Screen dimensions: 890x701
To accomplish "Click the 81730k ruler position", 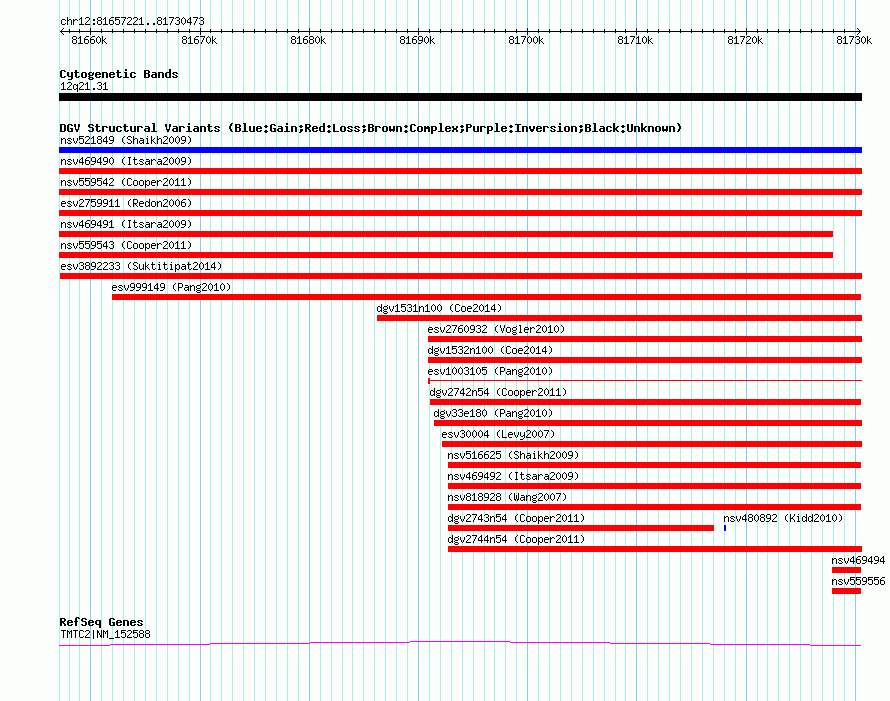I will (854, 40).
